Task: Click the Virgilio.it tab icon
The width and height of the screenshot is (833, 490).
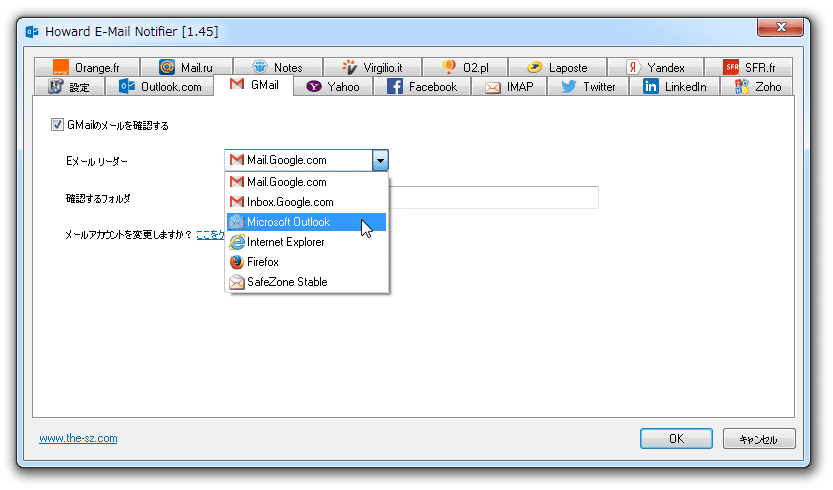Action: tap(349, 67)
